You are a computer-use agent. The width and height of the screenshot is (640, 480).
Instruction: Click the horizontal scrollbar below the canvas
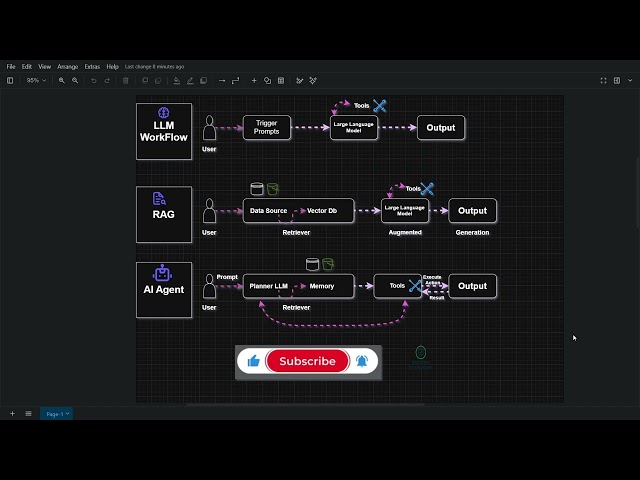click(x=305, y=405)
